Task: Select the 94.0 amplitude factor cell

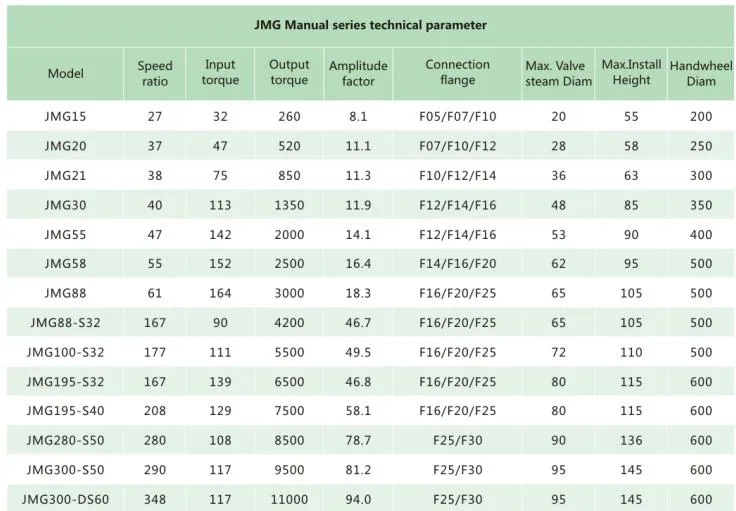Action: [358, 500]
